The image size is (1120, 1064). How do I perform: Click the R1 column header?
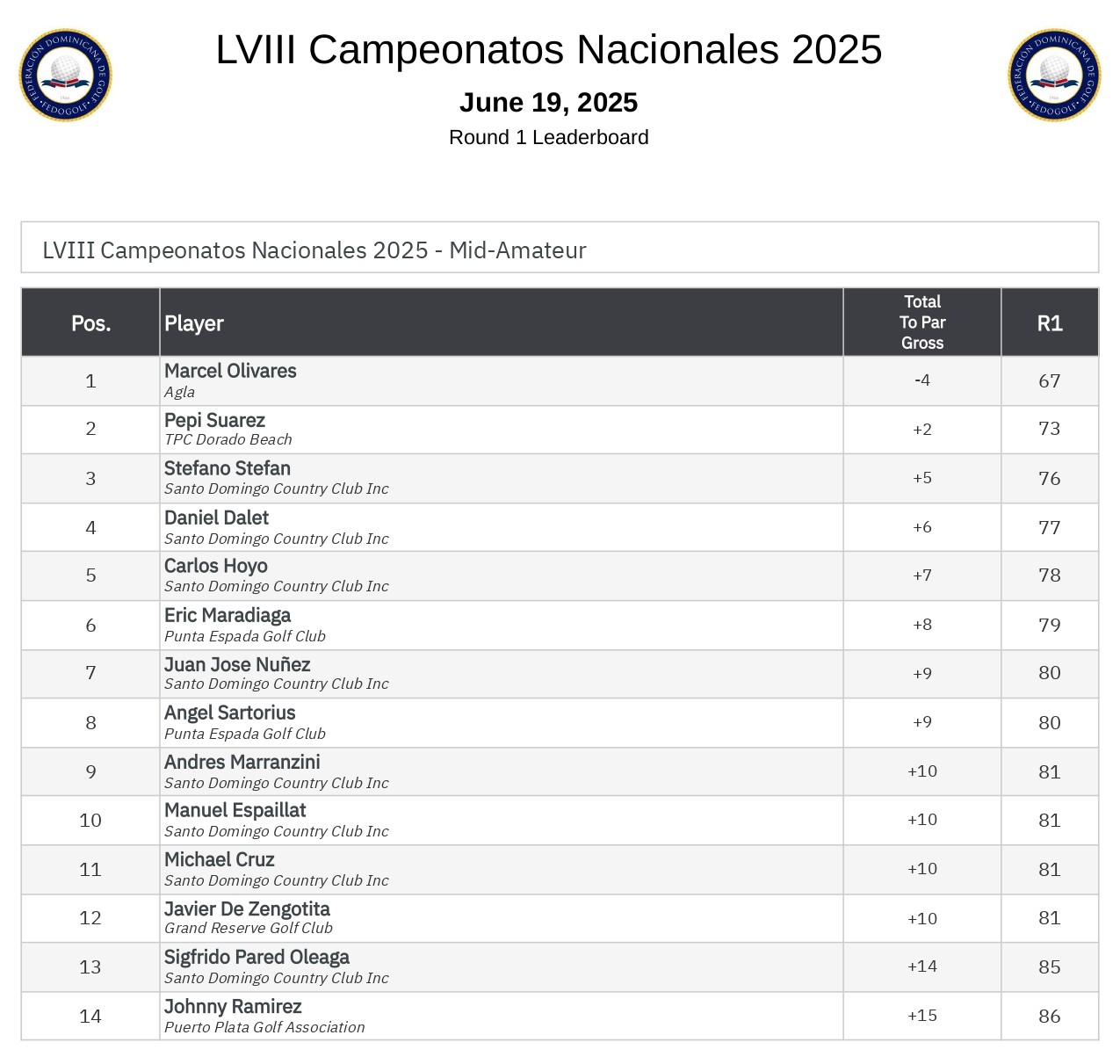coord(1050,323)
